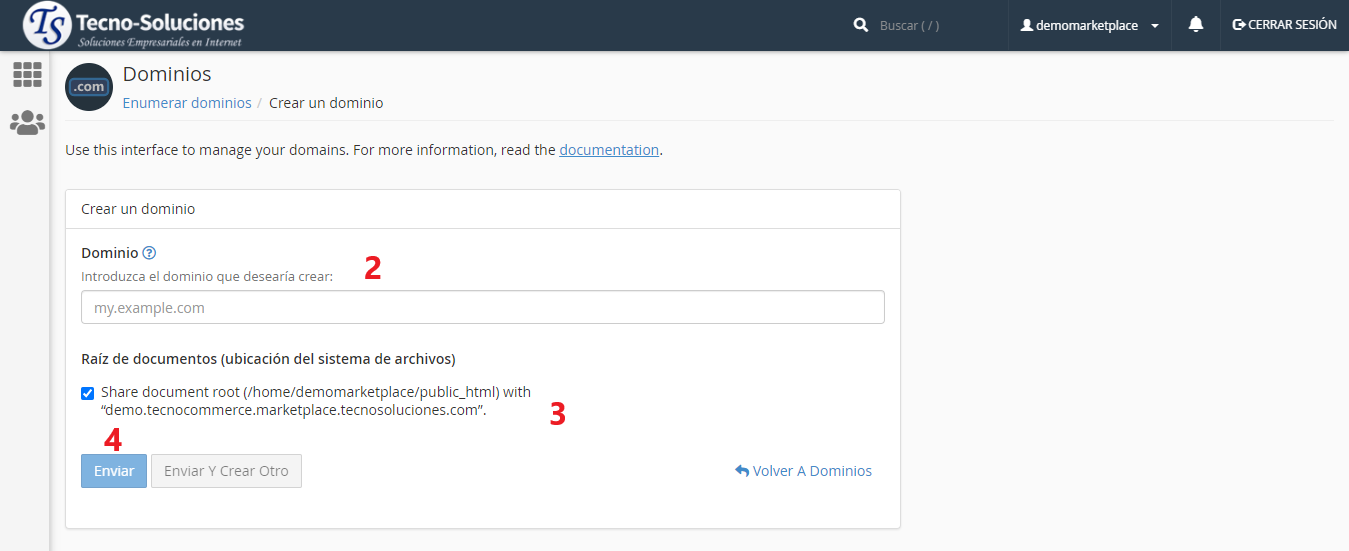Image resolution: width=1349 pixels, height=551 pixels.
Task: Uncheck the Share document root checkbox
Action: coord(88,393)
